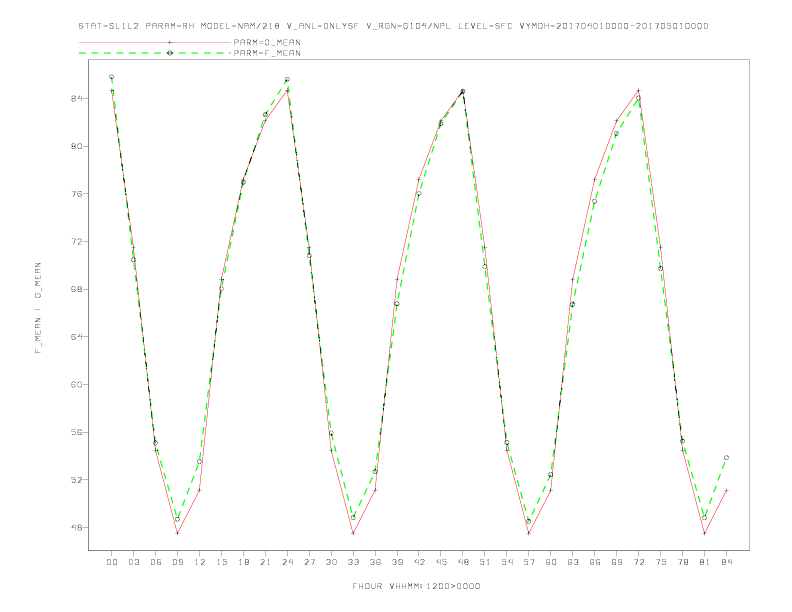Click x-axis tick label 24
Image resolution: width=792 pixels, height=612 pixels.
[287, 562]
